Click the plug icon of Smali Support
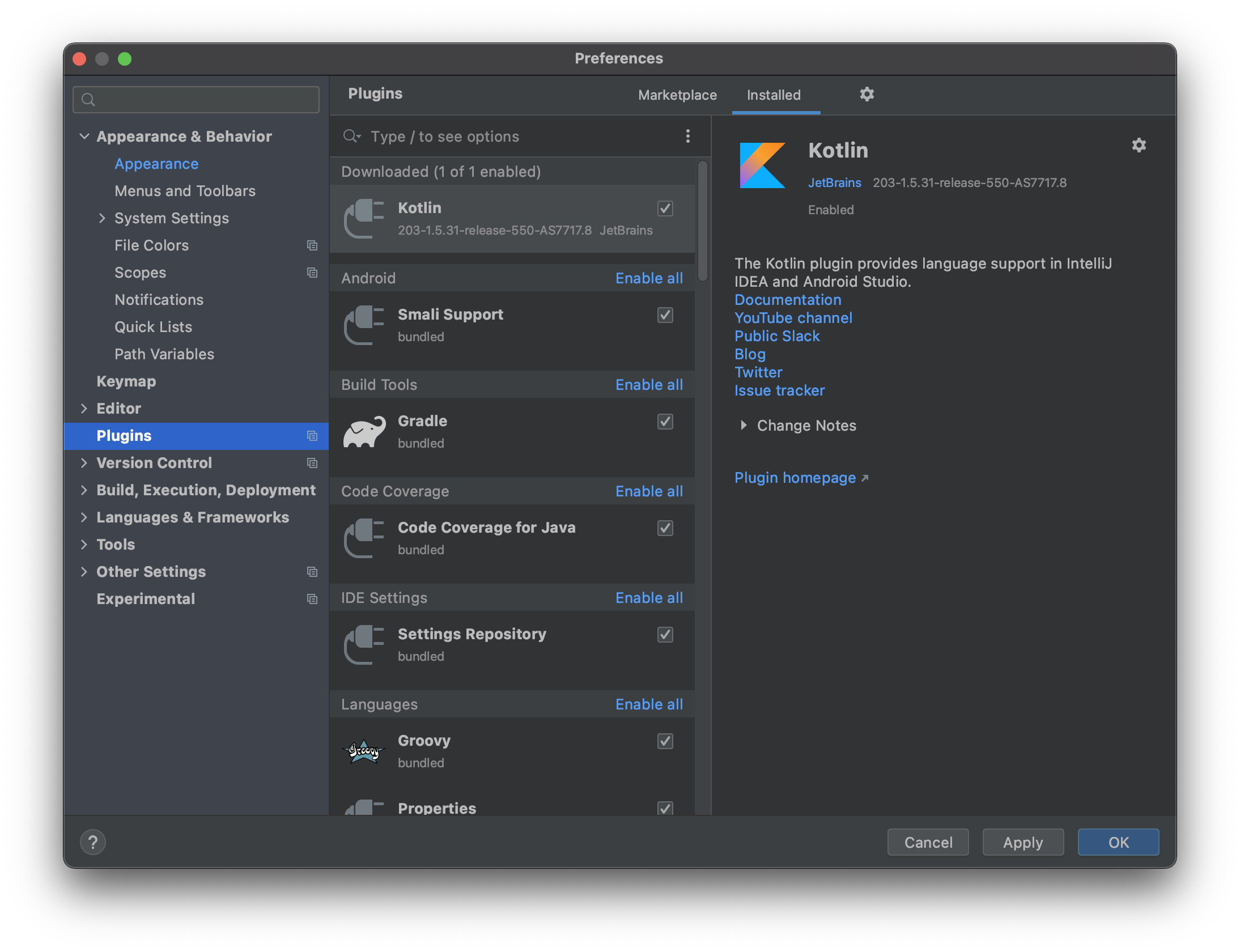Viewport: 1240px width, 952px height. tap(364, 325)
